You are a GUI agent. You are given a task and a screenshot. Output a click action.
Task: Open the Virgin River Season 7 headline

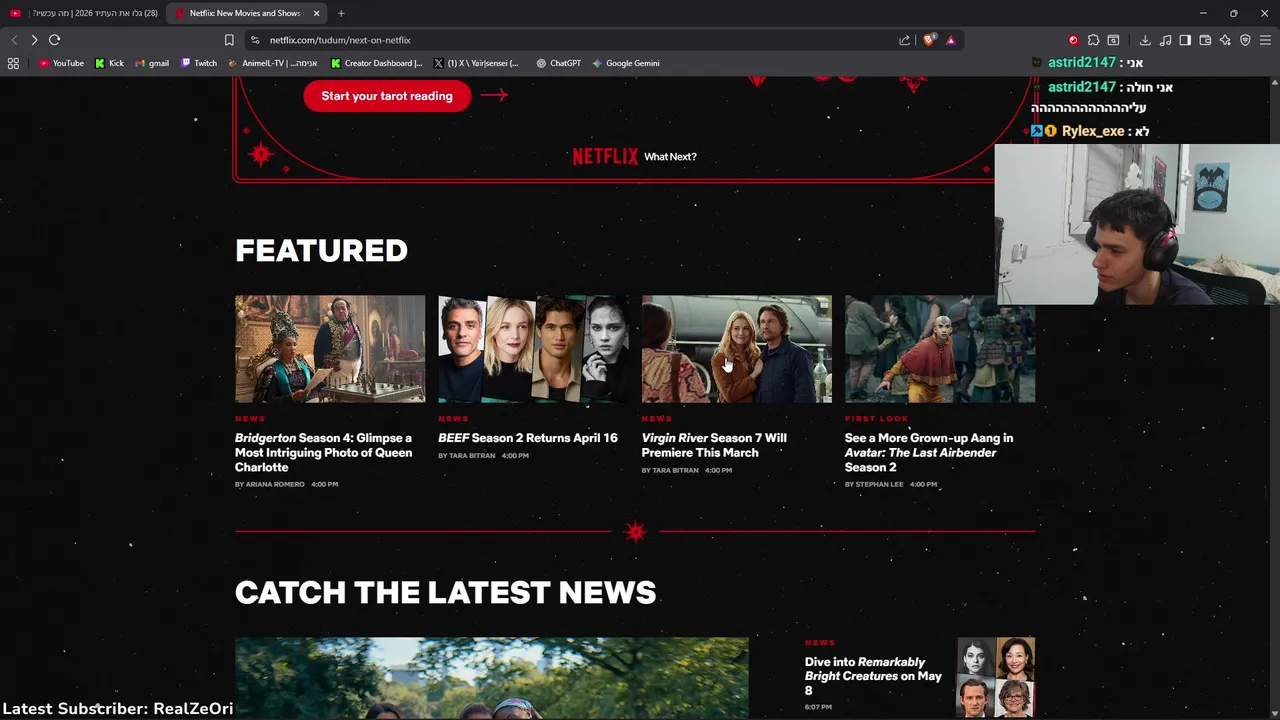pyautogui.click(x=714, y=445)
